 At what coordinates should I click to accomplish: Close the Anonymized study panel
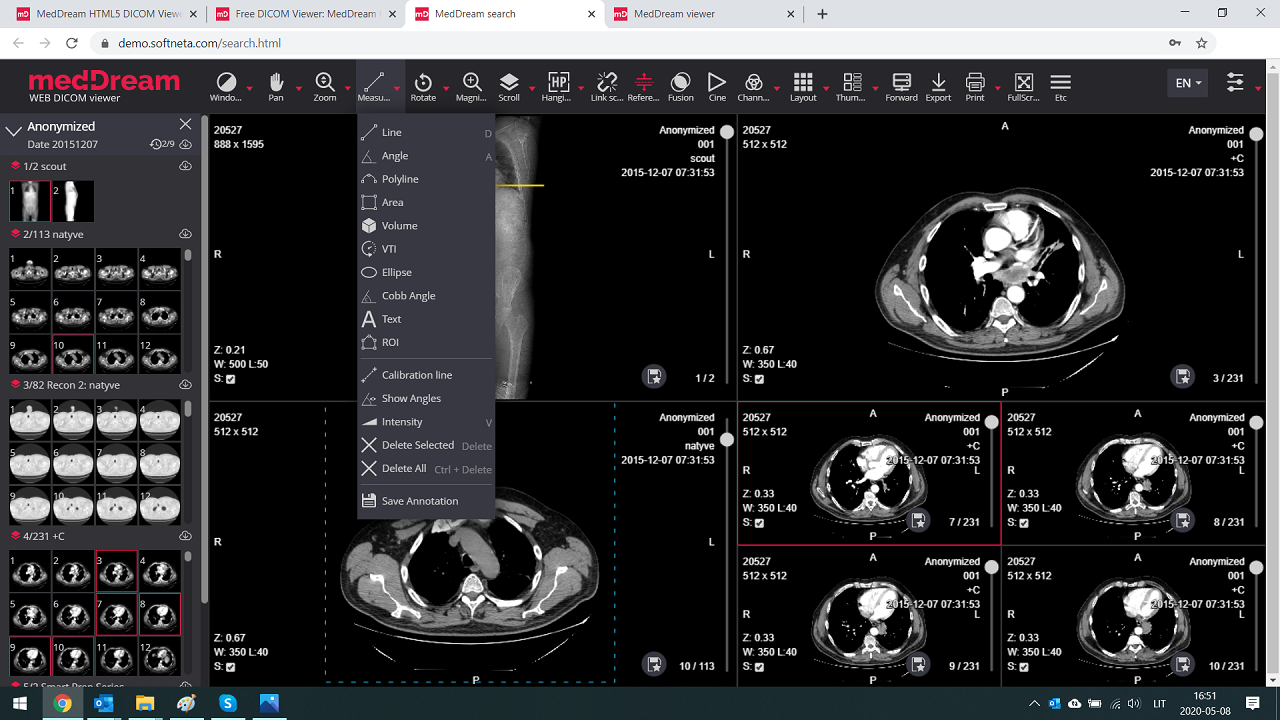185,124
